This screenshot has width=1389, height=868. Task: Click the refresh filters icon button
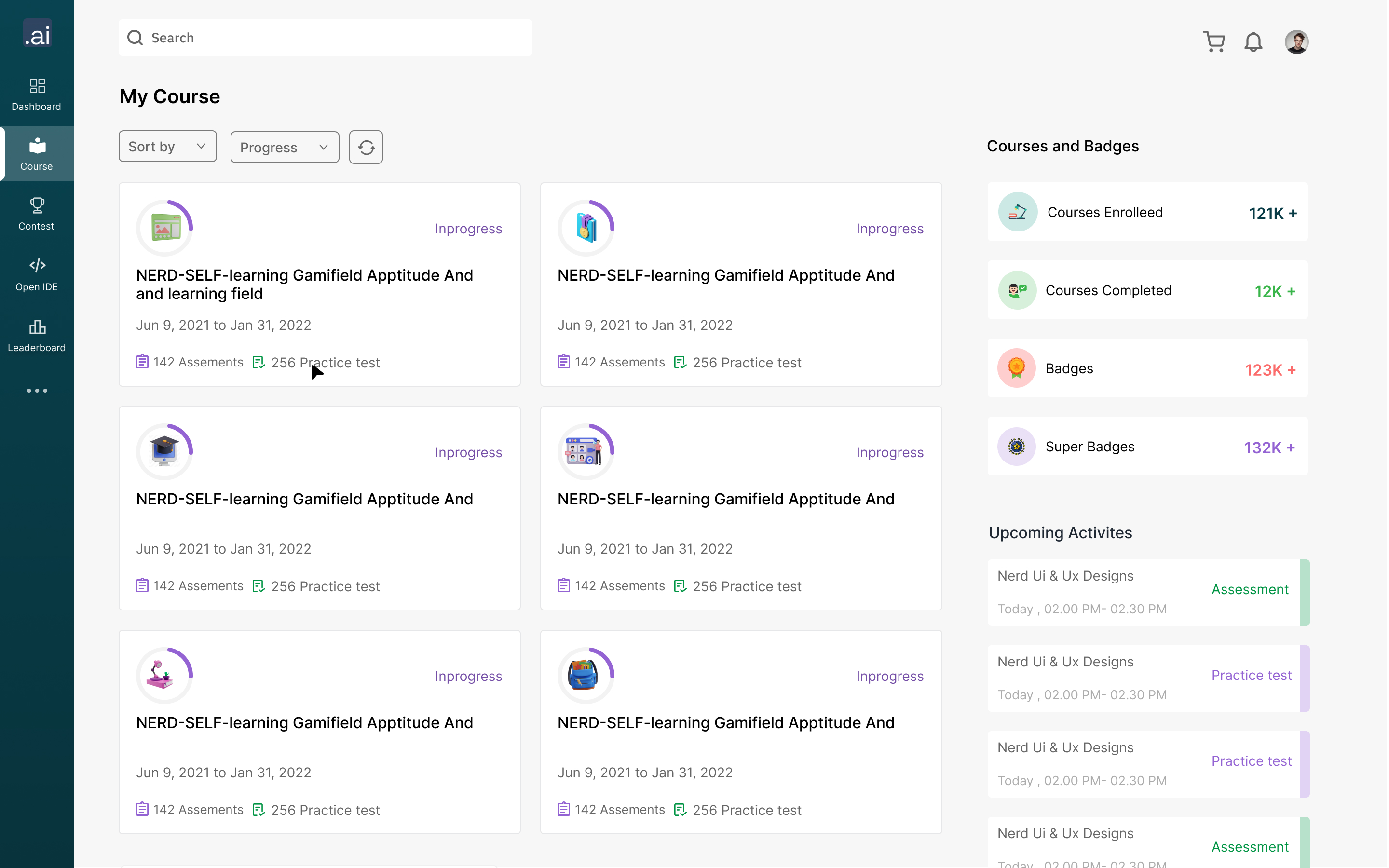point(366,147)
